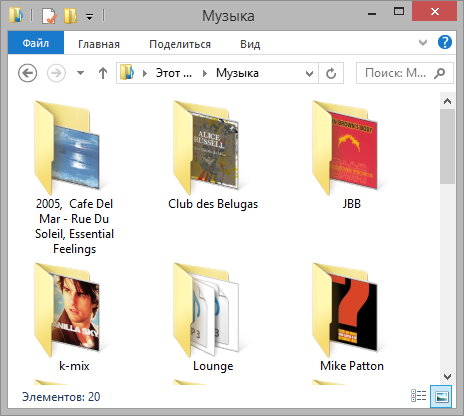This screenshot has width=464, height=416.
Task: Click the 'Mike Patton' folder name label
Action: click(x=352, y=366)
